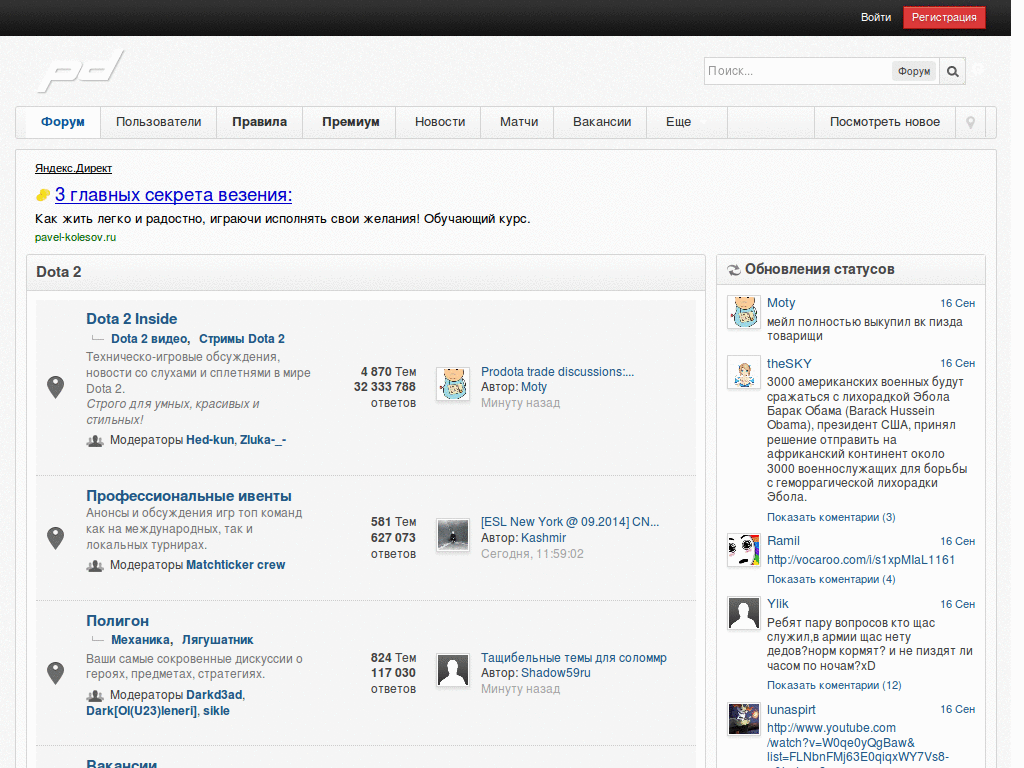Viewport: 1024px width, 768px height.
Task: Click the Войти login link
Action: click(876, 17)
